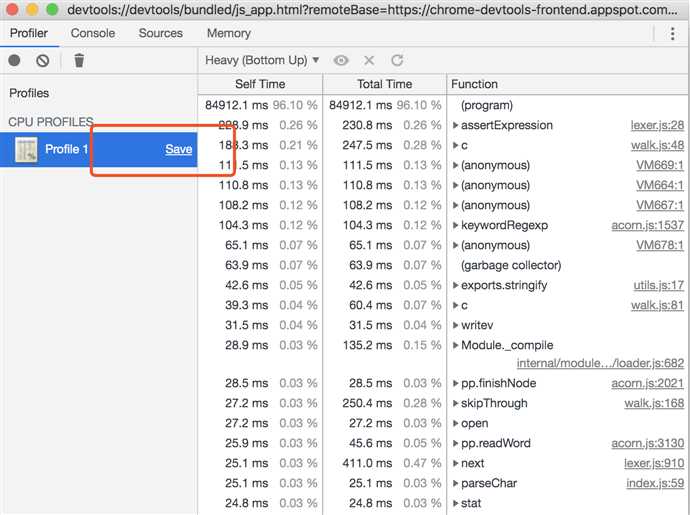Click the 411.0 ms total time cell
Screen dimensions: 690x515
point(367,464)
